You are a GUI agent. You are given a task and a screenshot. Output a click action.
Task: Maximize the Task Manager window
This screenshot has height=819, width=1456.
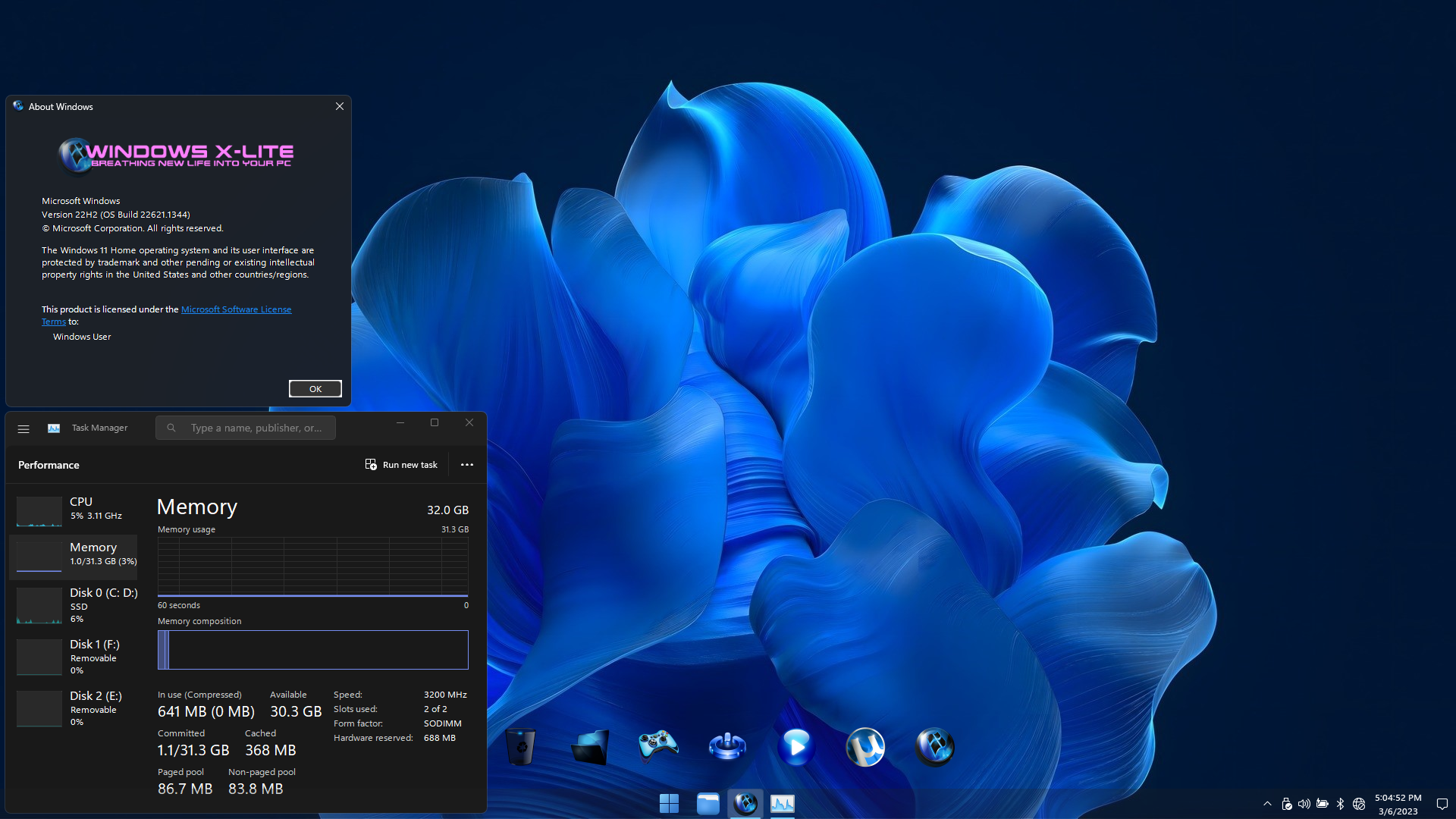coord(435,422)
